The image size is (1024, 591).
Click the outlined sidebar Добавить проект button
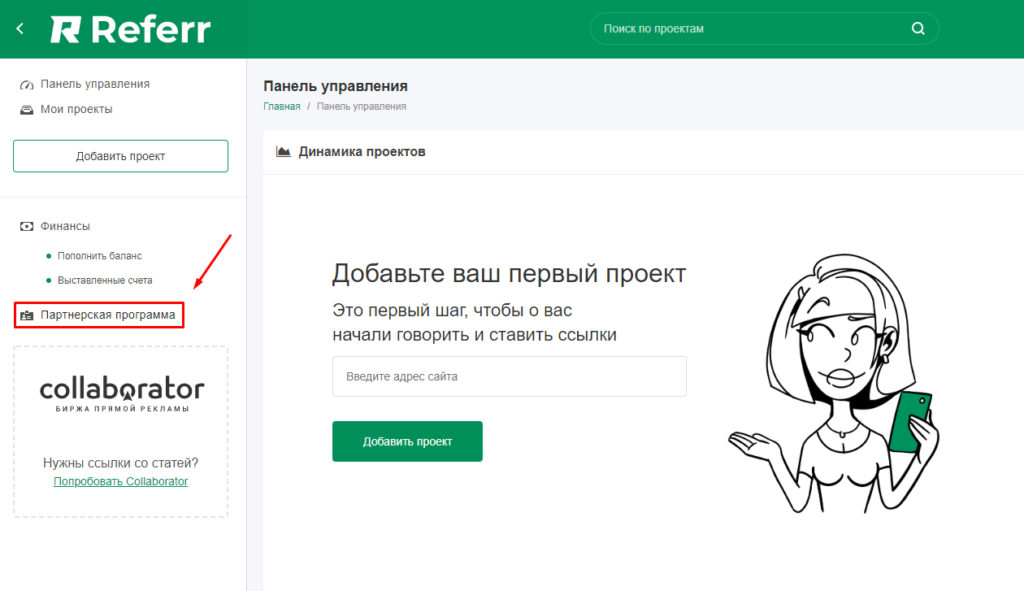click(x=120, y=156)
